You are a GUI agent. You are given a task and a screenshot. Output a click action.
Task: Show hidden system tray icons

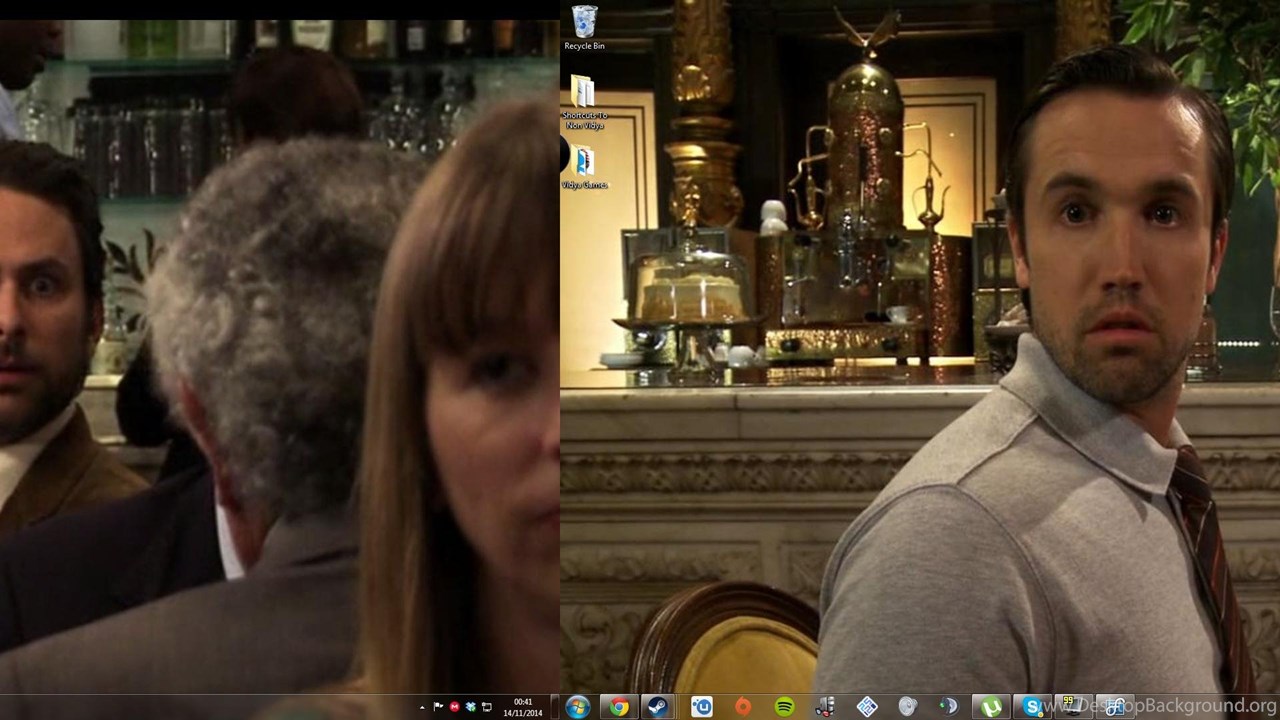coord(422,707)
